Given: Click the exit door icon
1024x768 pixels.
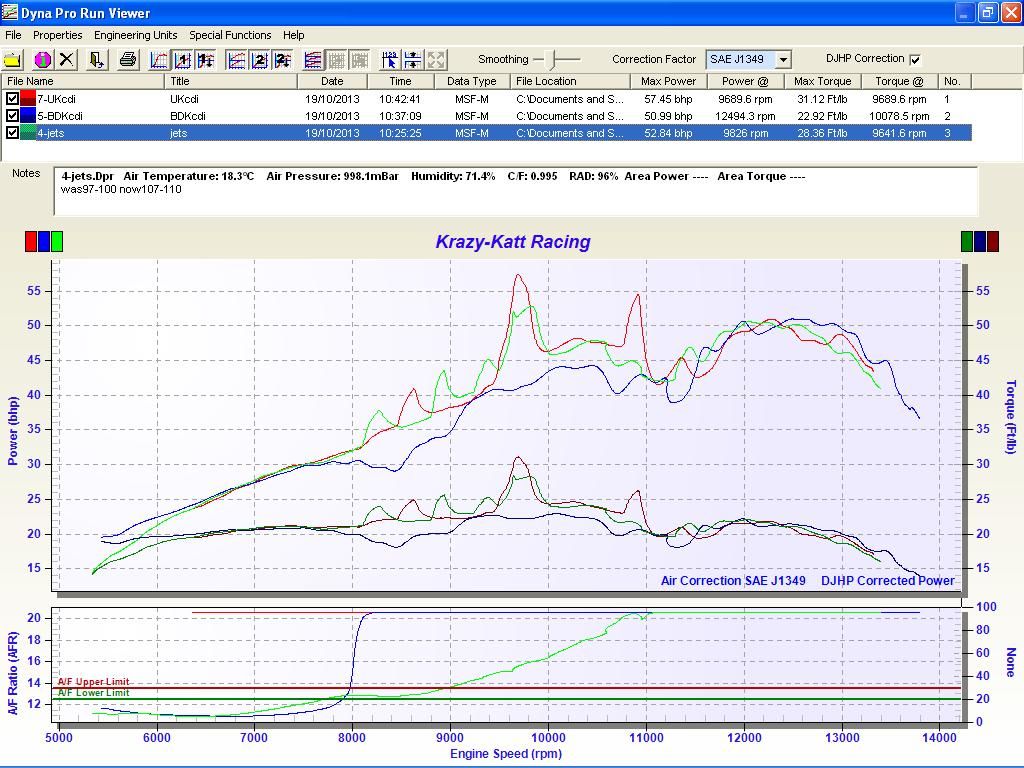Looking at the screenshot, I should click(x=97, y=60).
